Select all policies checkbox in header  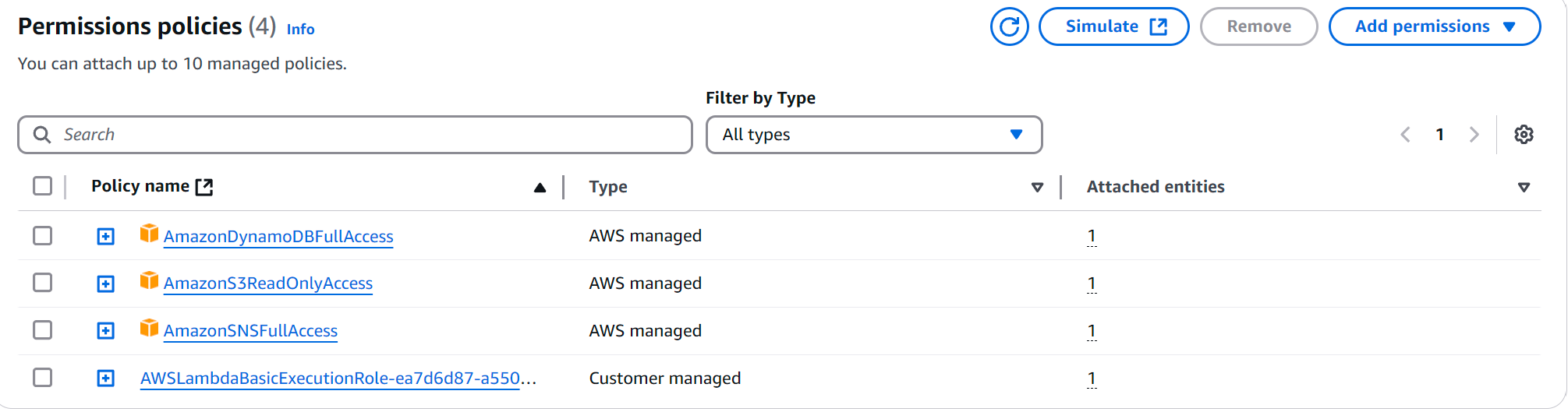[43, 186]
